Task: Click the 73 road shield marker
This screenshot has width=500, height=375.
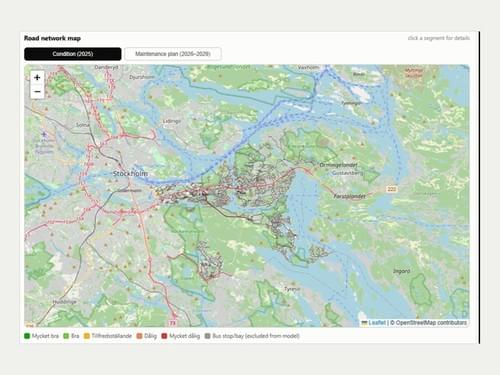Action: coord(172,323)
